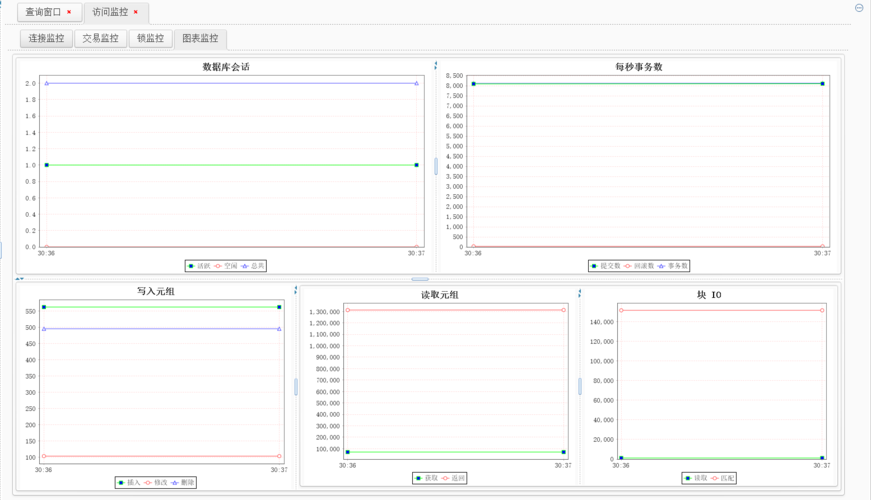This screenshot has width=871, height=500.
Task: Click horizontal splitter handle between top and bottom charts
Action: coord(420,279)
